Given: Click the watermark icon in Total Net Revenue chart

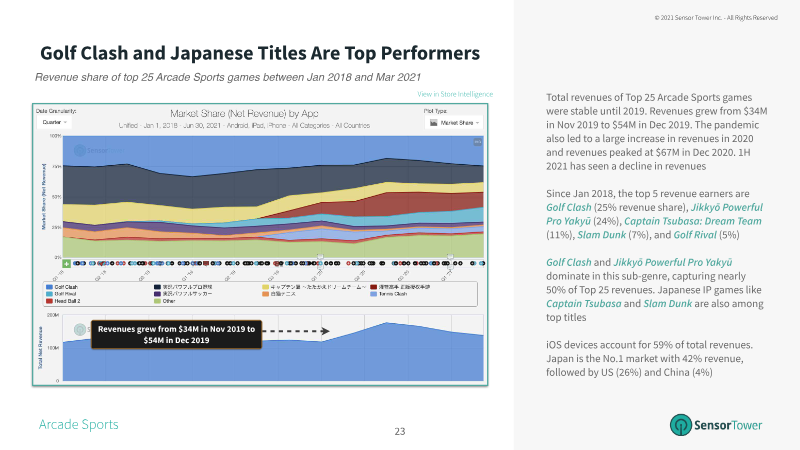Looking at the screenshot, I should point(80,330).
